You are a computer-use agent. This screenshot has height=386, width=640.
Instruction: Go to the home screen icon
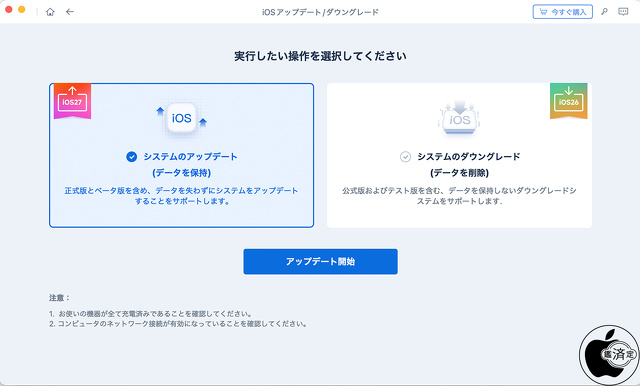(x=50, y=12)
